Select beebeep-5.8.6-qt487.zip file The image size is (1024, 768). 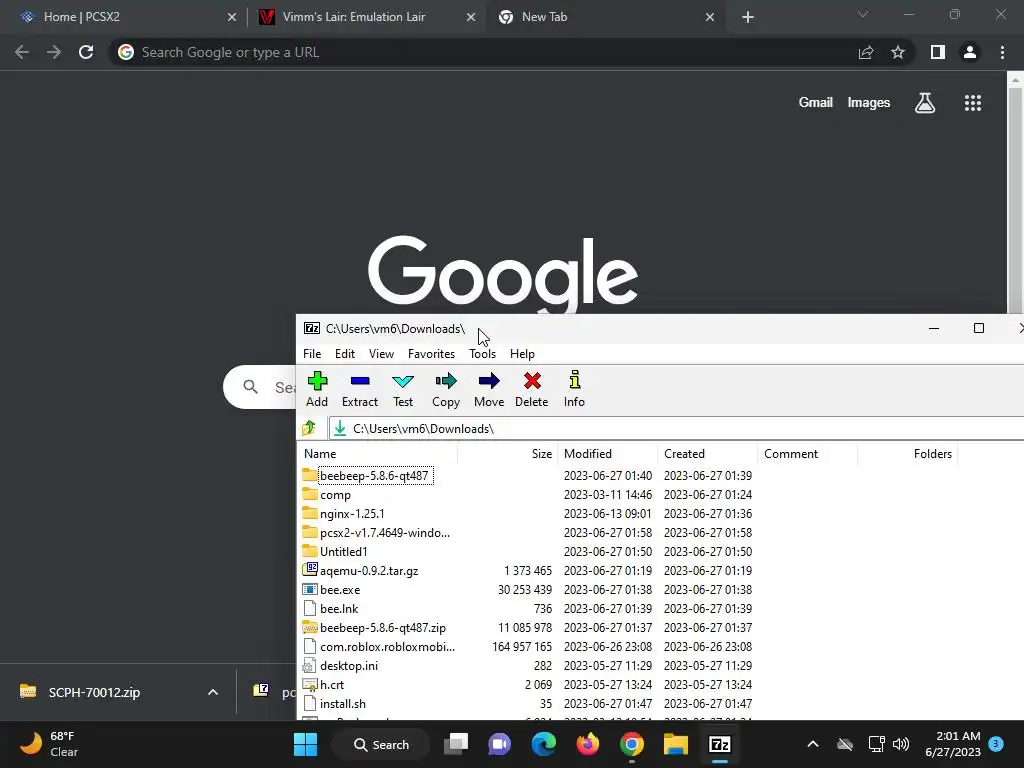[383, 628]
